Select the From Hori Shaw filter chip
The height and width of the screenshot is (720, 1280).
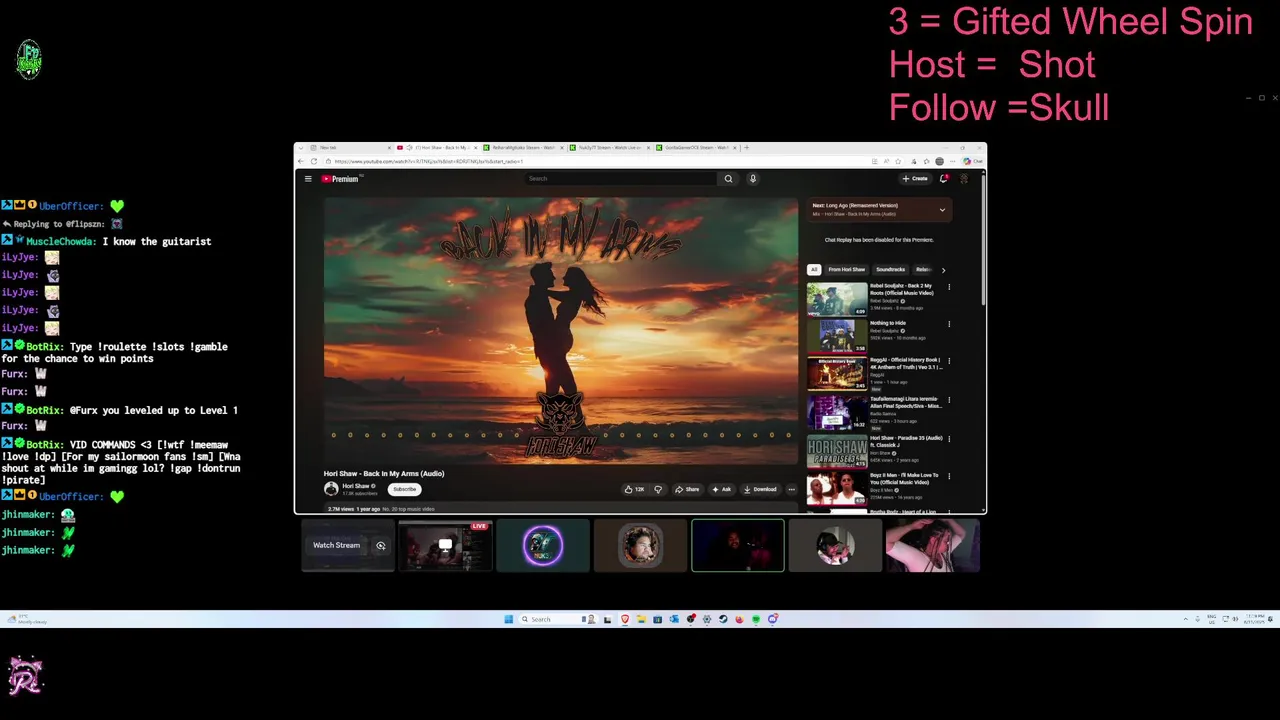(x=846, y=270)
